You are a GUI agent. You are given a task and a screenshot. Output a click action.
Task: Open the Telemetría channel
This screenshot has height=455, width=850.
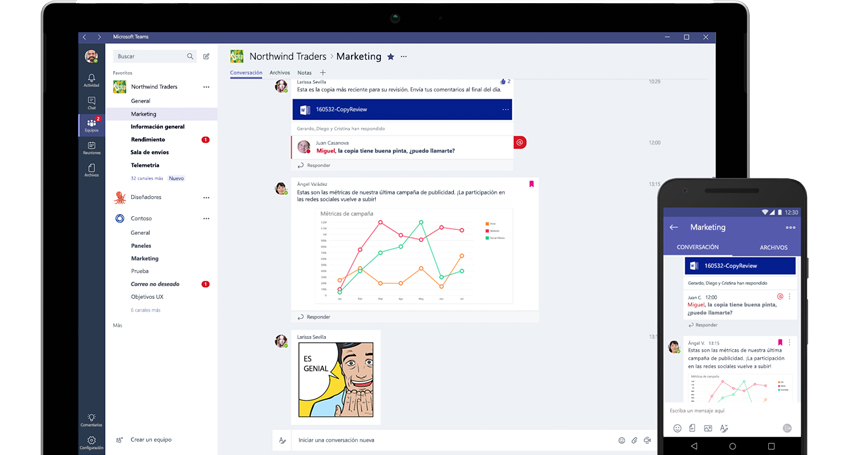145,165
